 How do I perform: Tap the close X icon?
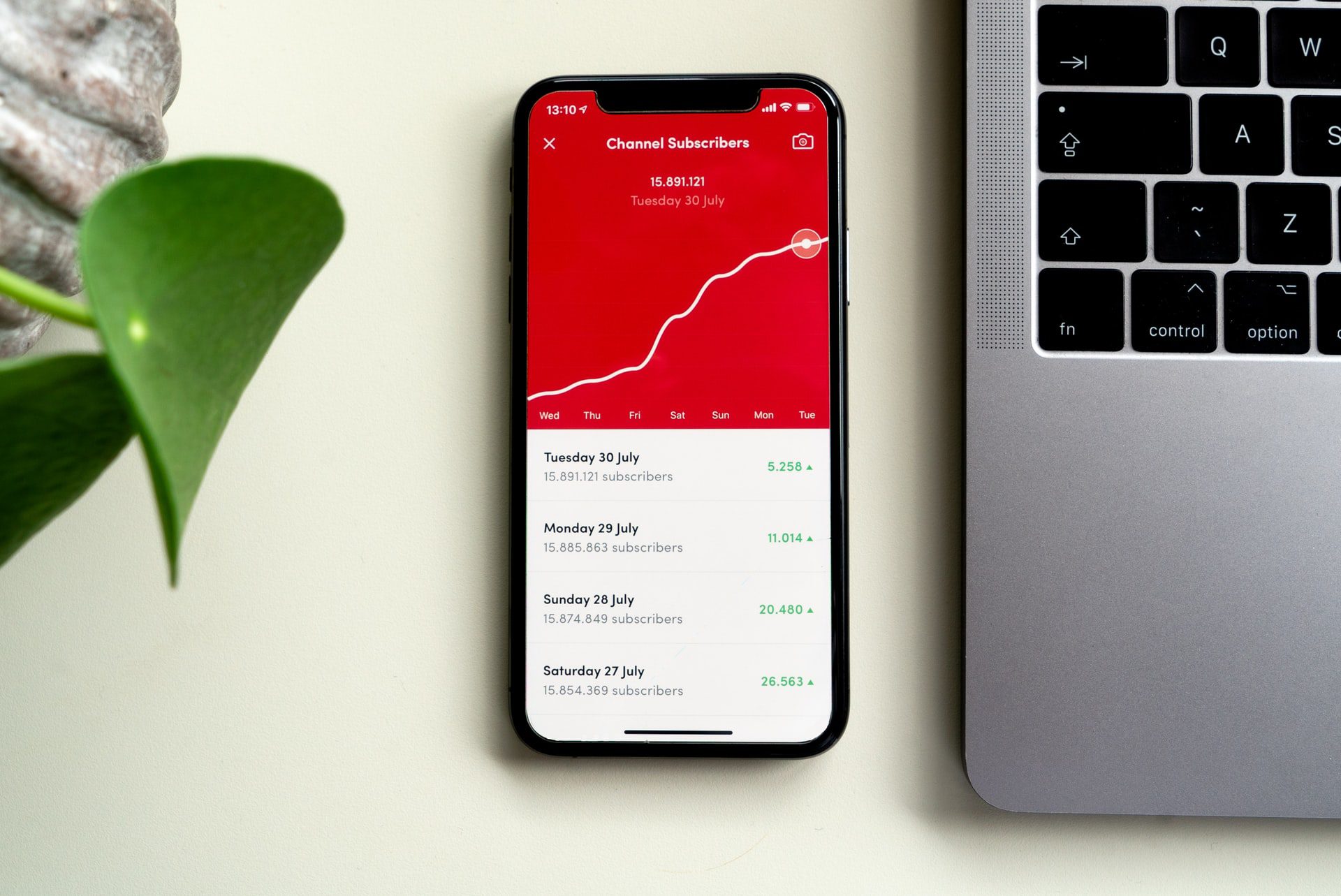point(549,143)
